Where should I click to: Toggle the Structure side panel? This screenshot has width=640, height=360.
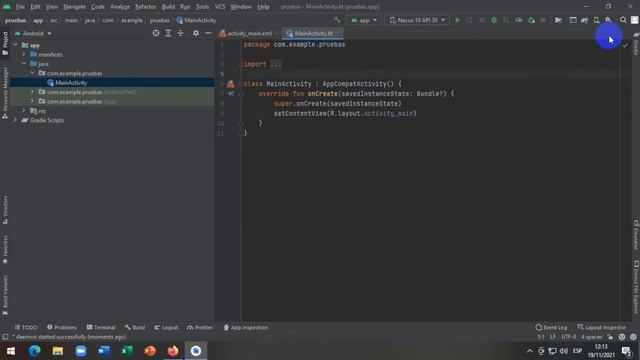(x=5, y=210)
